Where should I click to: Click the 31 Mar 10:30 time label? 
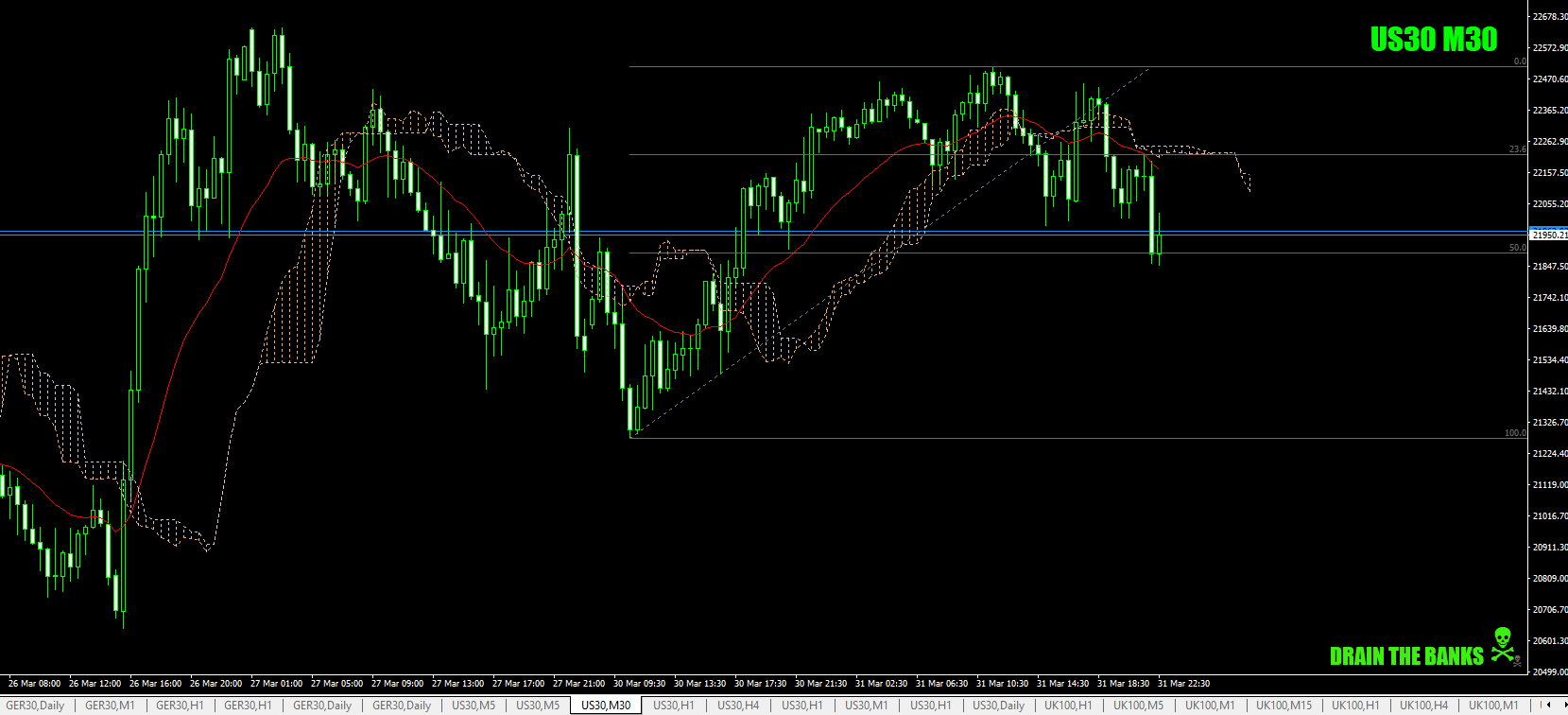(1002, 684)
